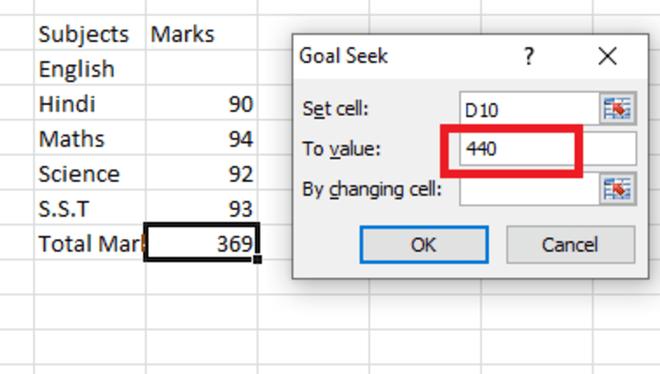This screenshot has height=374, width=660.
Task: Open Goal Seek help question mark
Action: pos(529,56)
